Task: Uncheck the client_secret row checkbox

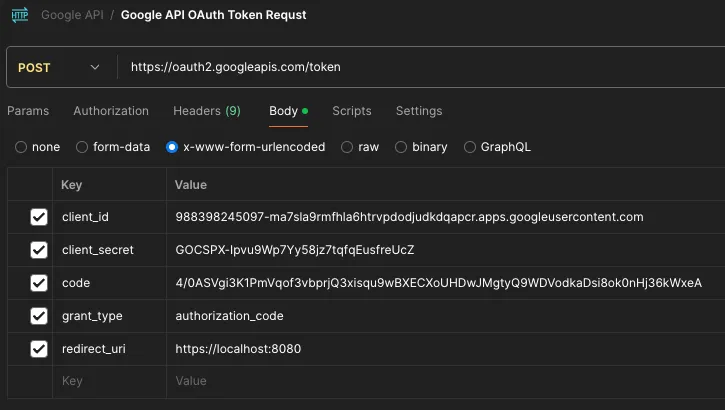Action: click(x=39, y=250)
